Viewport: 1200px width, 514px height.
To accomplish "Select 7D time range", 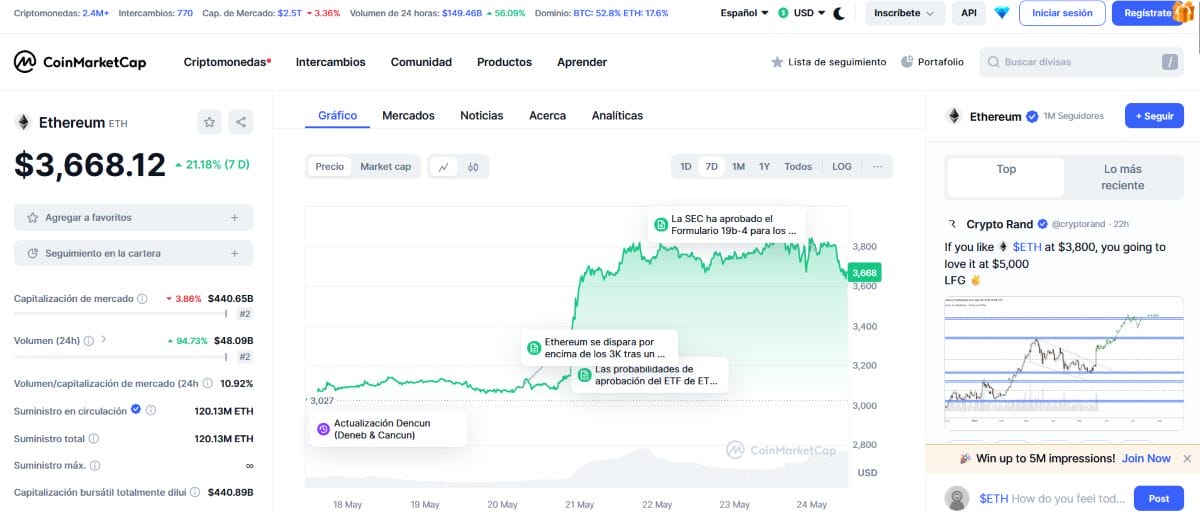I will coord(712,167).
